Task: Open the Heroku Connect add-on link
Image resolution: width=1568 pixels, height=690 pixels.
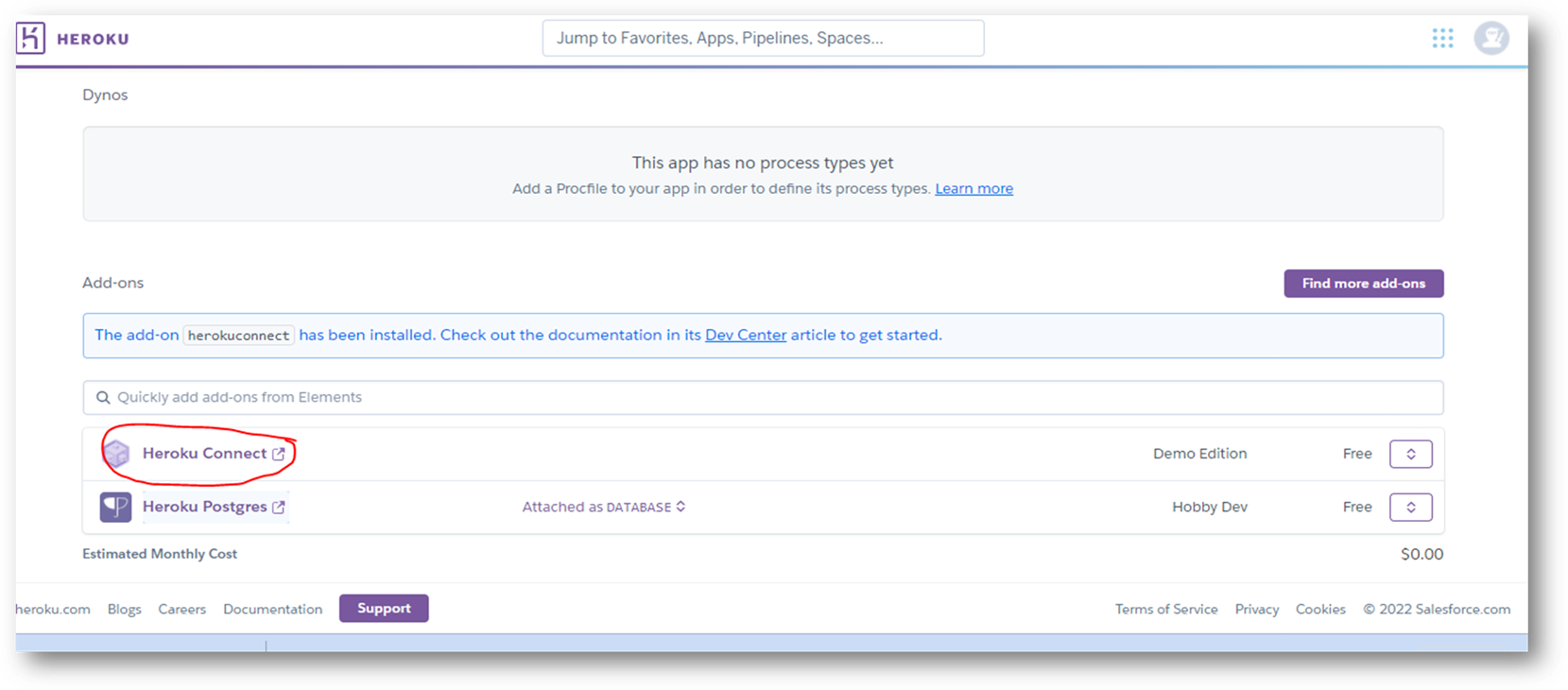Action: click(x=204, y=454)
